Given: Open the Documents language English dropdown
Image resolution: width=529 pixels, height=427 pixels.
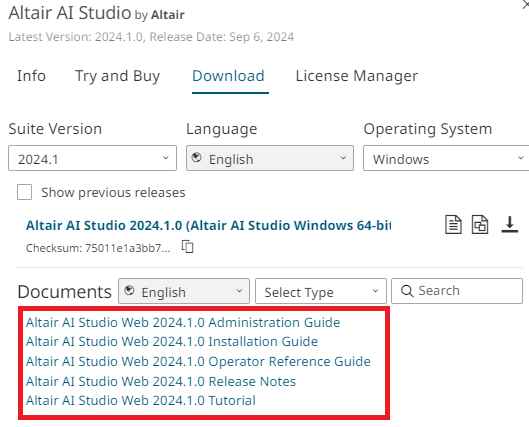Looking at the screenshot, I should [x=184, y=291].
